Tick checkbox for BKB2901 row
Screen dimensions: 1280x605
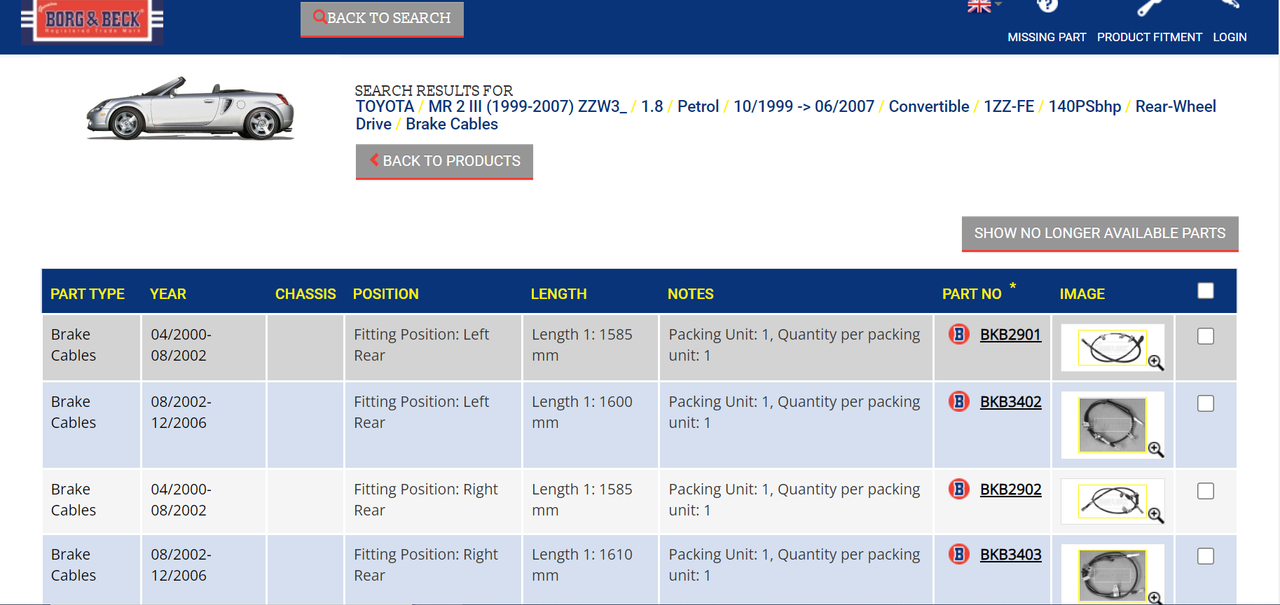pos(1205,337)
